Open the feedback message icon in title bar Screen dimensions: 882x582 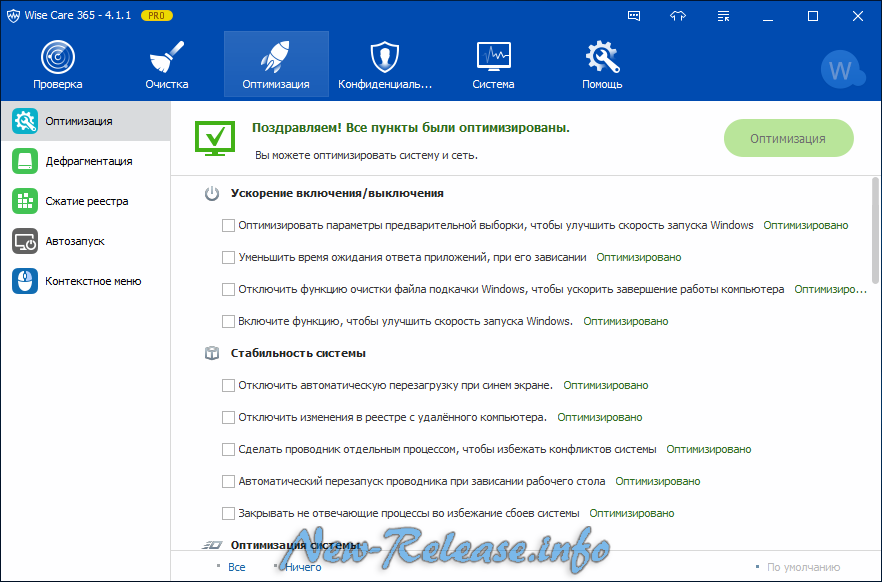(x=634, y=16)
